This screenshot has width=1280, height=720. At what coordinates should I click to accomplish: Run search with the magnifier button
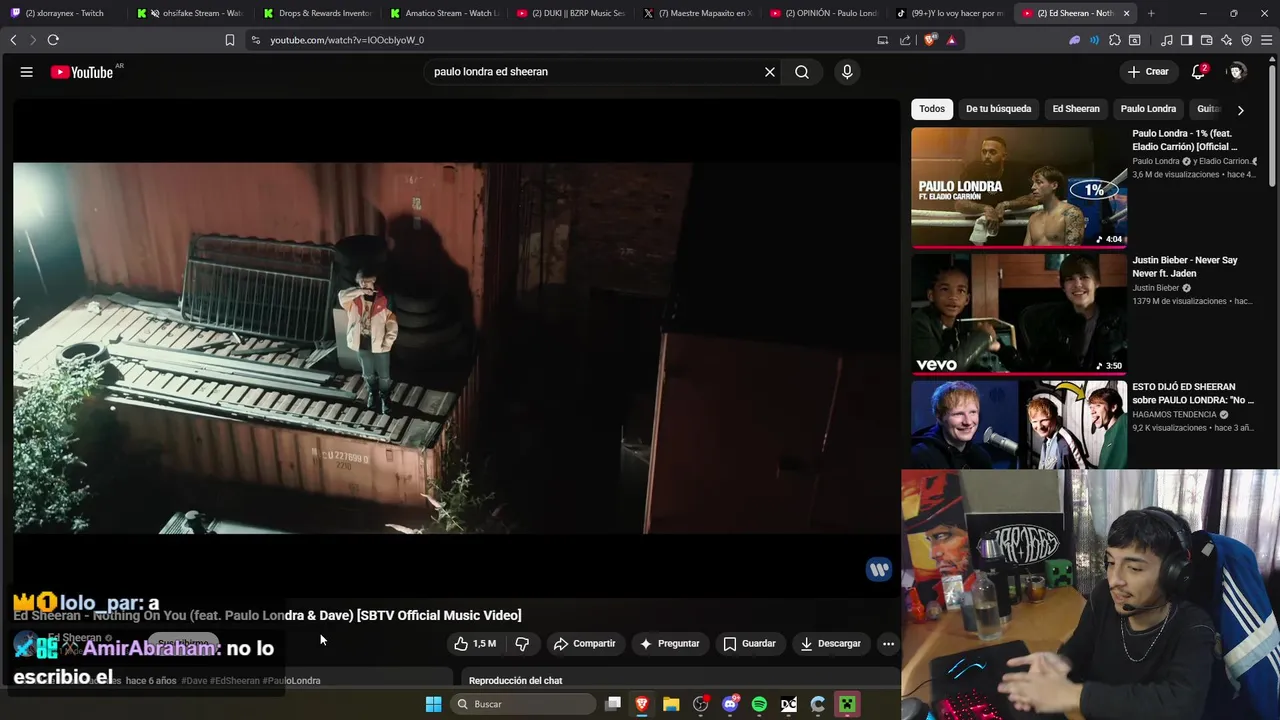[x=802, y=72]
